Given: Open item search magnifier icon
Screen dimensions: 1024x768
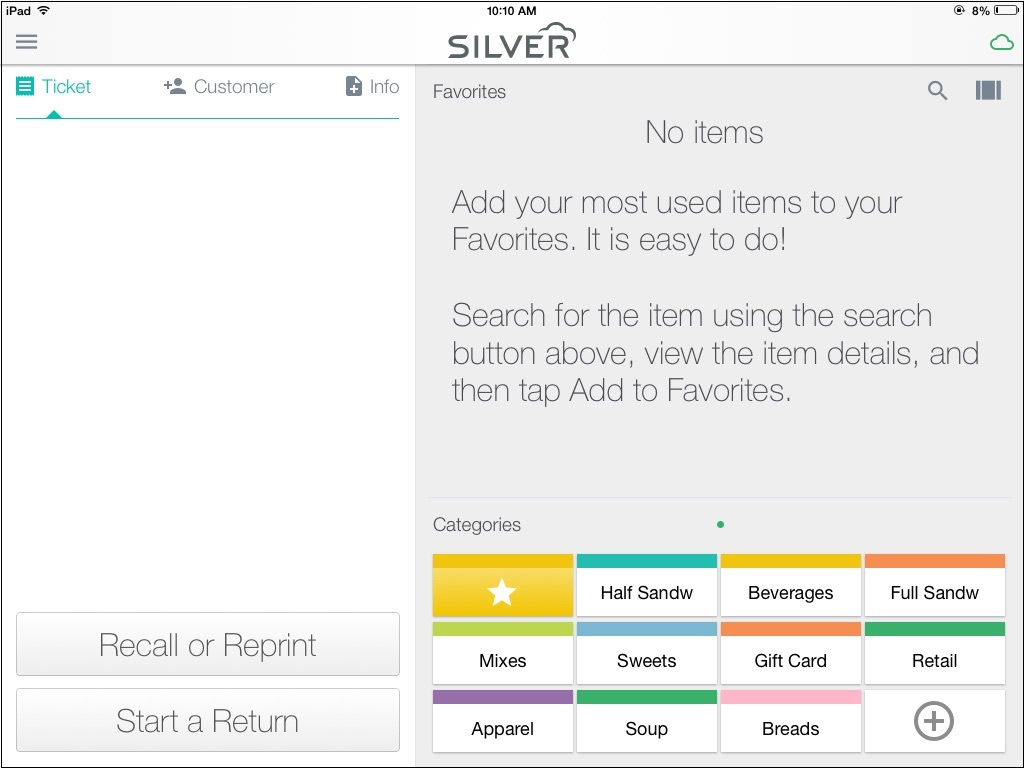Looking at the screenshot, I should tap(937, 90).
